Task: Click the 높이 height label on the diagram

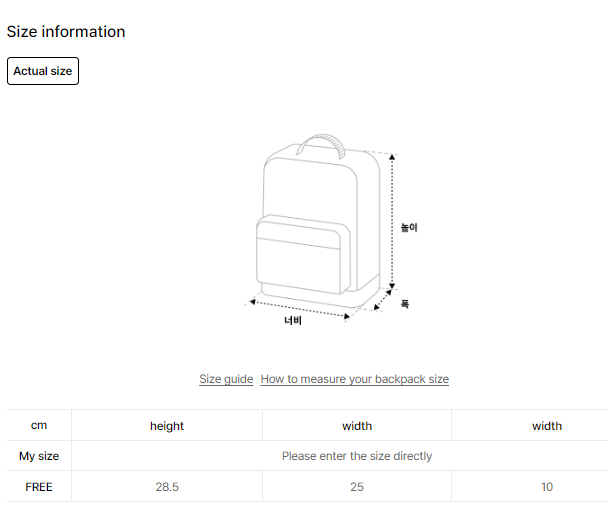Action: pos(409,228)
